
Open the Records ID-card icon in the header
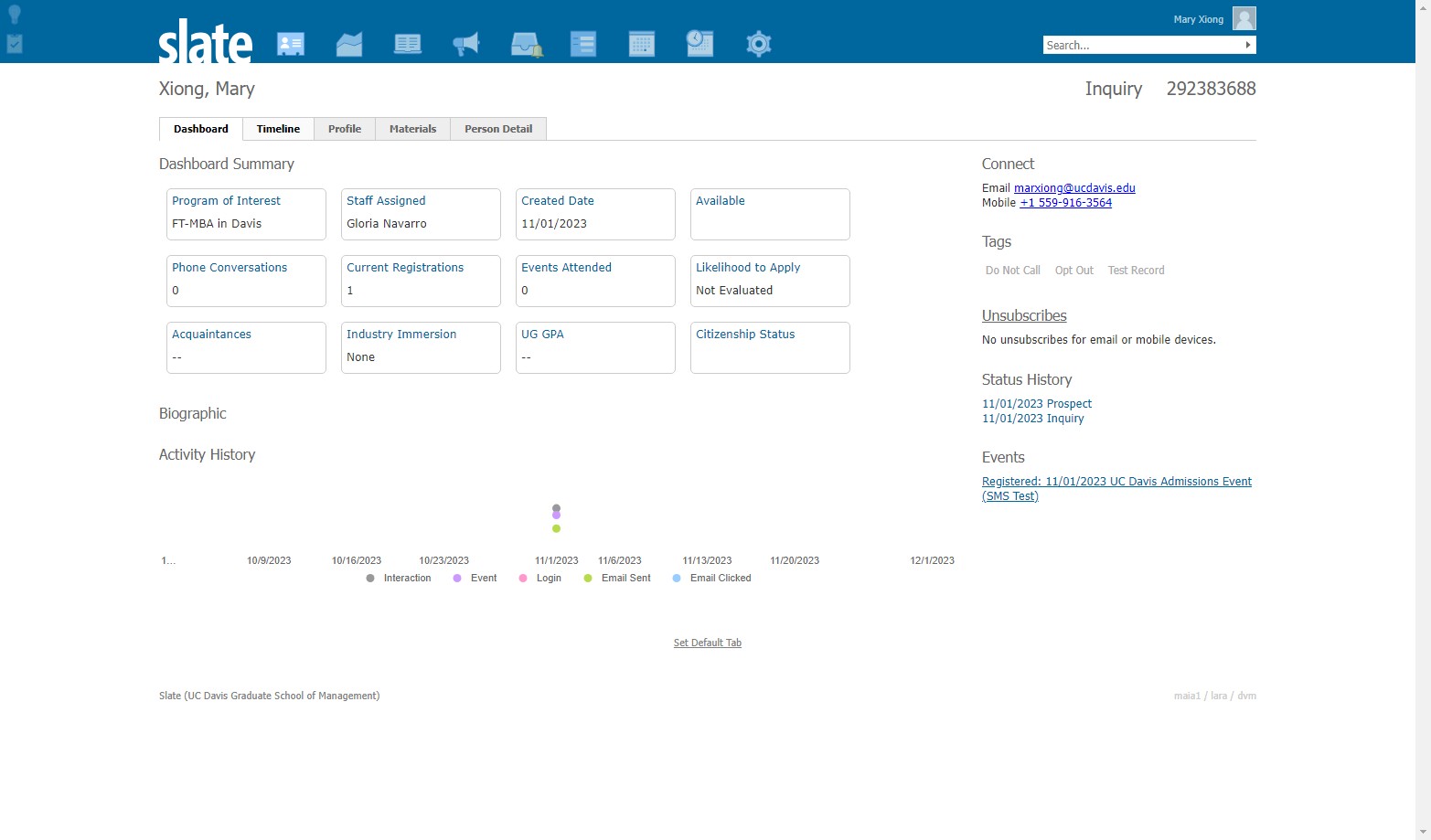(291, 44)
